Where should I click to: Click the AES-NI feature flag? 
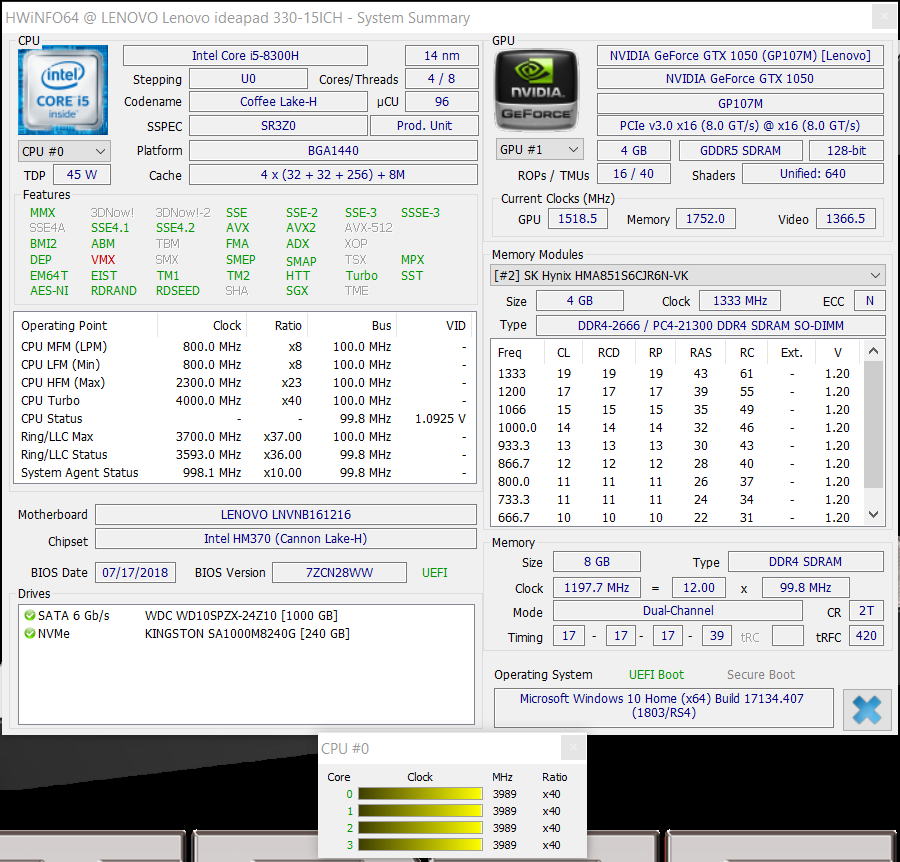coord(49,291)
